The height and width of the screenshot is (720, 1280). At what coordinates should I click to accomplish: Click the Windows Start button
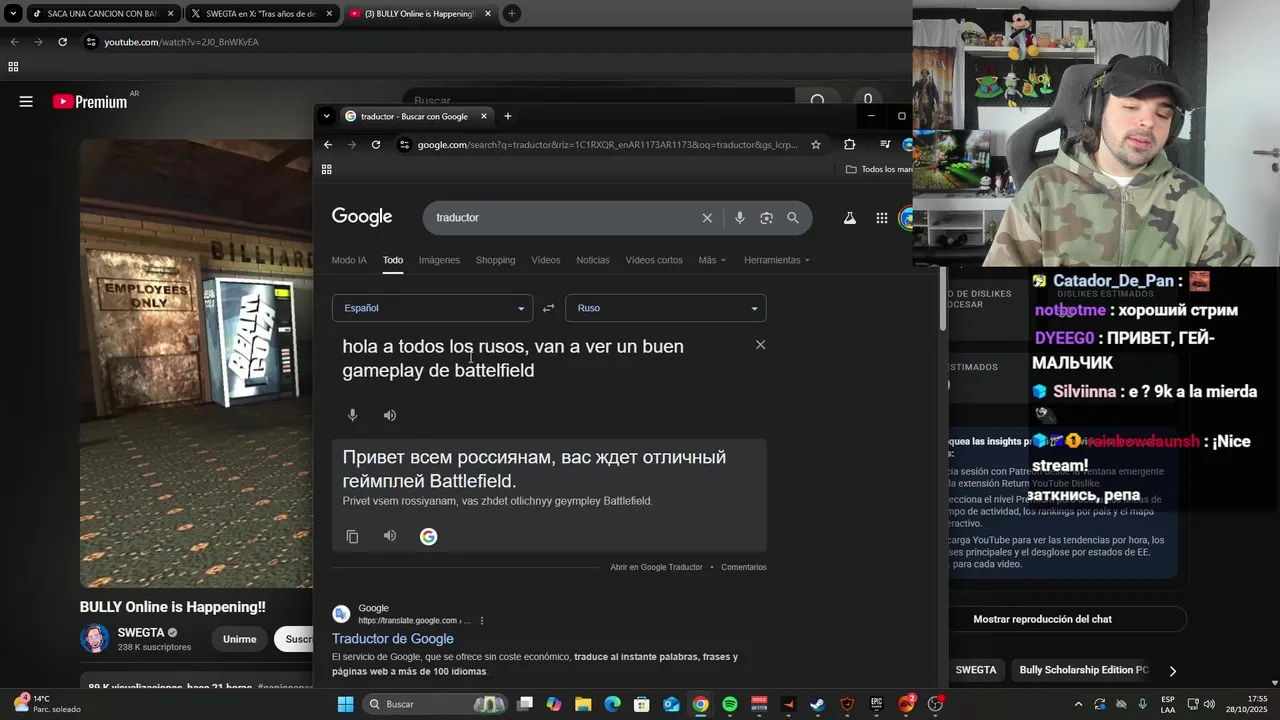(345, 704)
